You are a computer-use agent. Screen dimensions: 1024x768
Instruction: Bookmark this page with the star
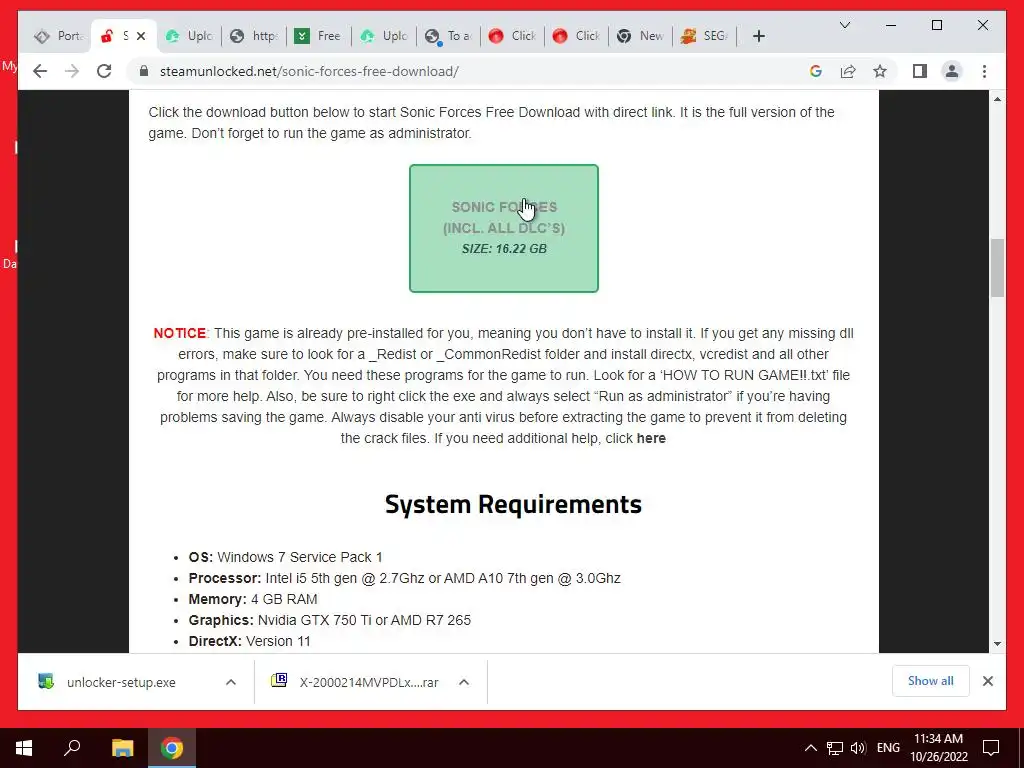click(x=880, y=71)
